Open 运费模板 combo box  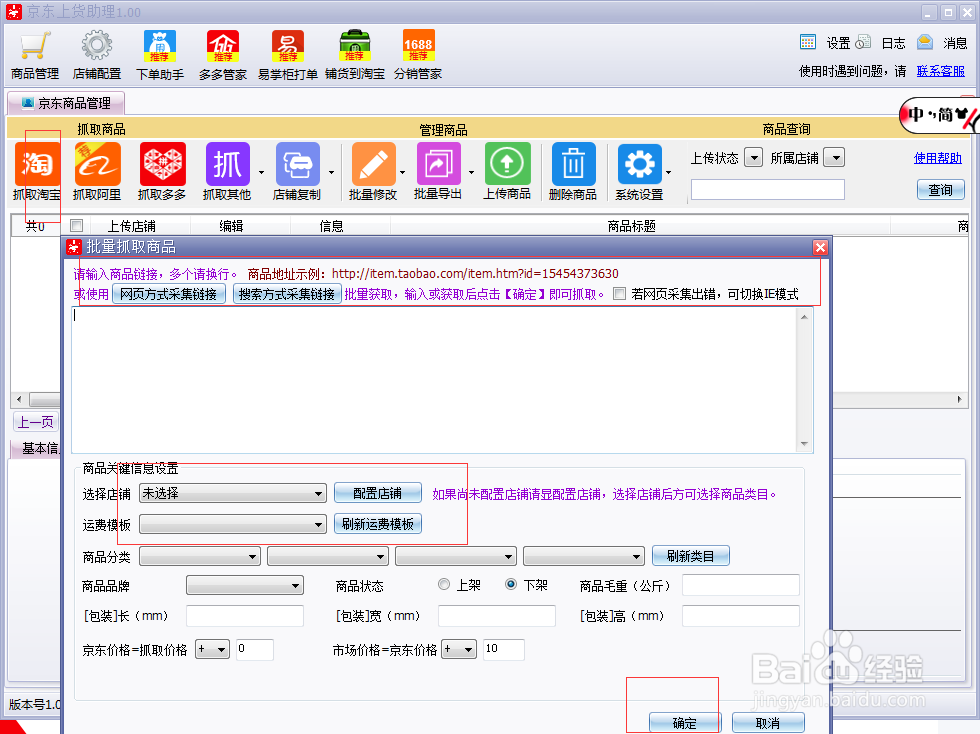tap(232, 524)
